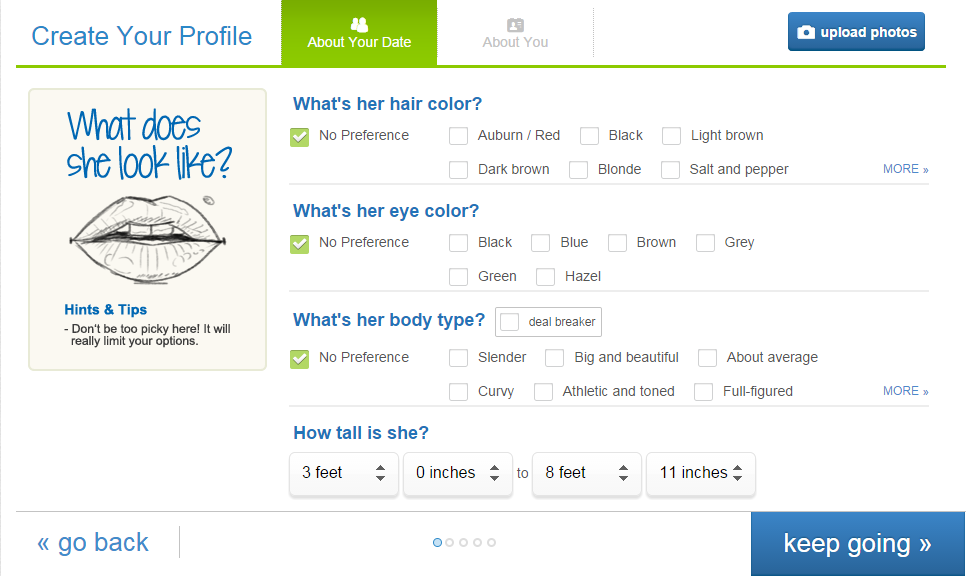Open MORE options for hair color

905,168
